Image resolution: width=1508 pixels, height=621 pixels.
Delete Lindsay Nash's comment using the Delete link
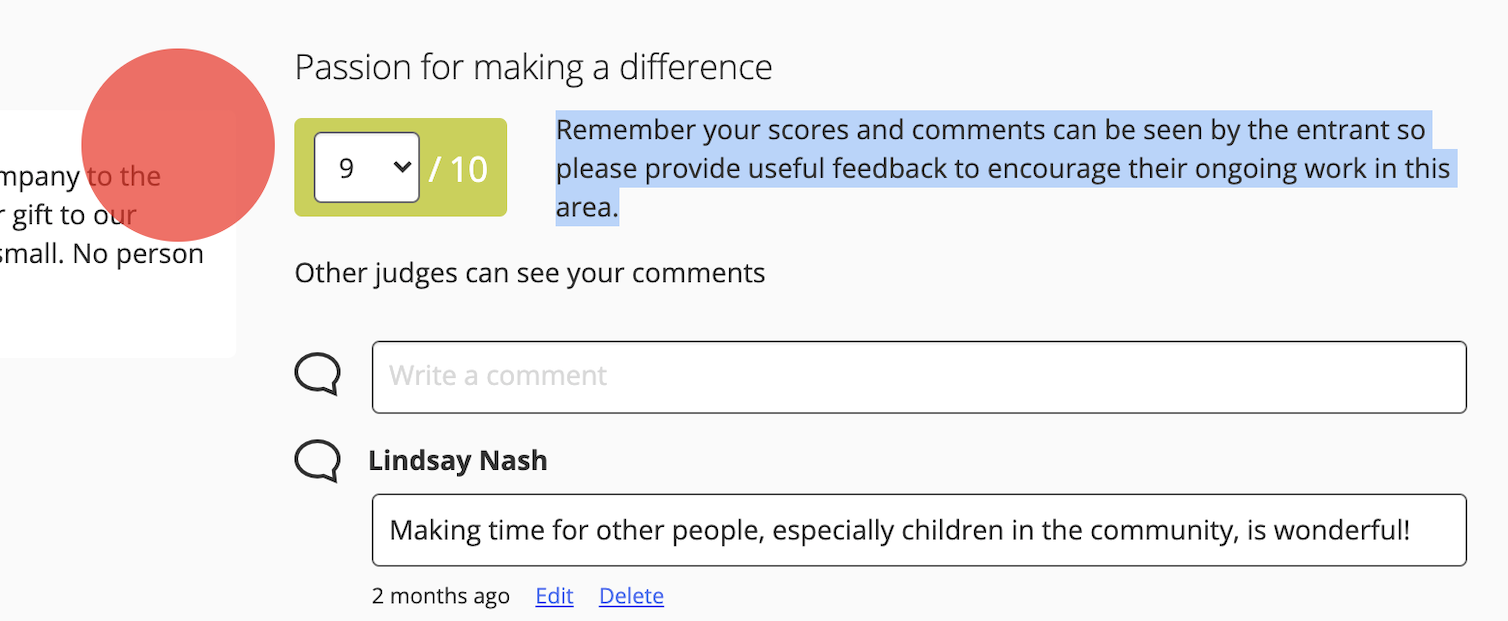(631, 595)
